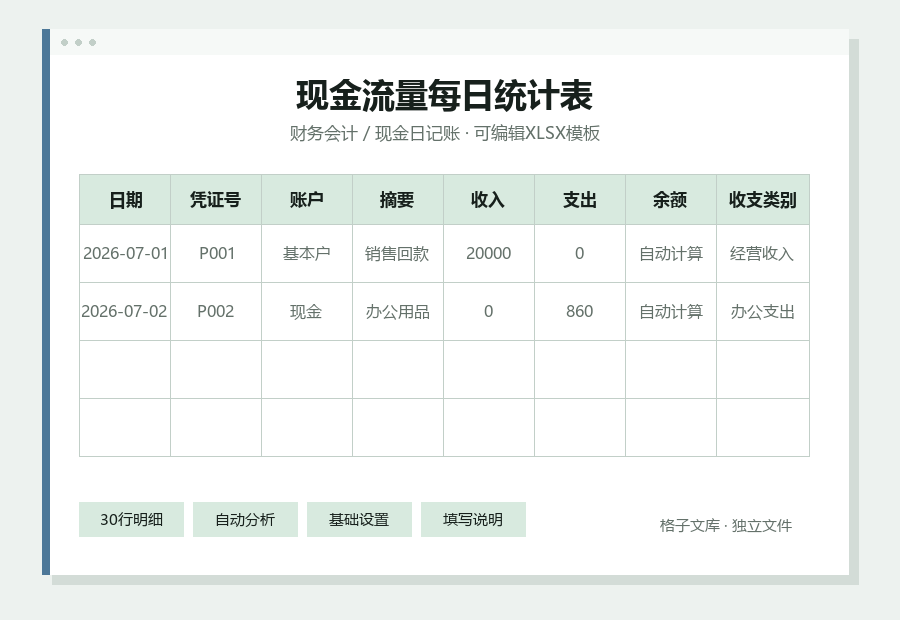Image resolution: width=900 pixels, height=620 pixels.
Task: Click the 账户 column header
Action: coord(307,200)
